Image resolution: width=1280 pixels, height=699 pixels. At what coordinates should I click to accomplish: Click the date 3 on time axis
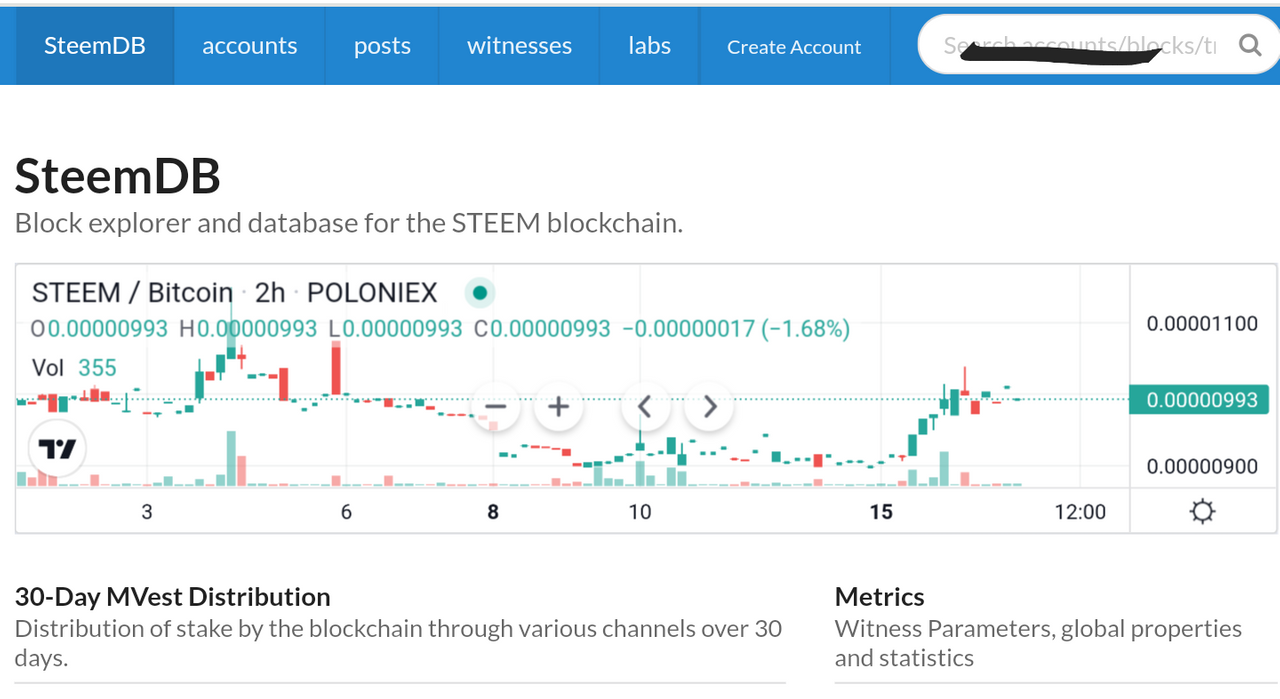point(147,512)
